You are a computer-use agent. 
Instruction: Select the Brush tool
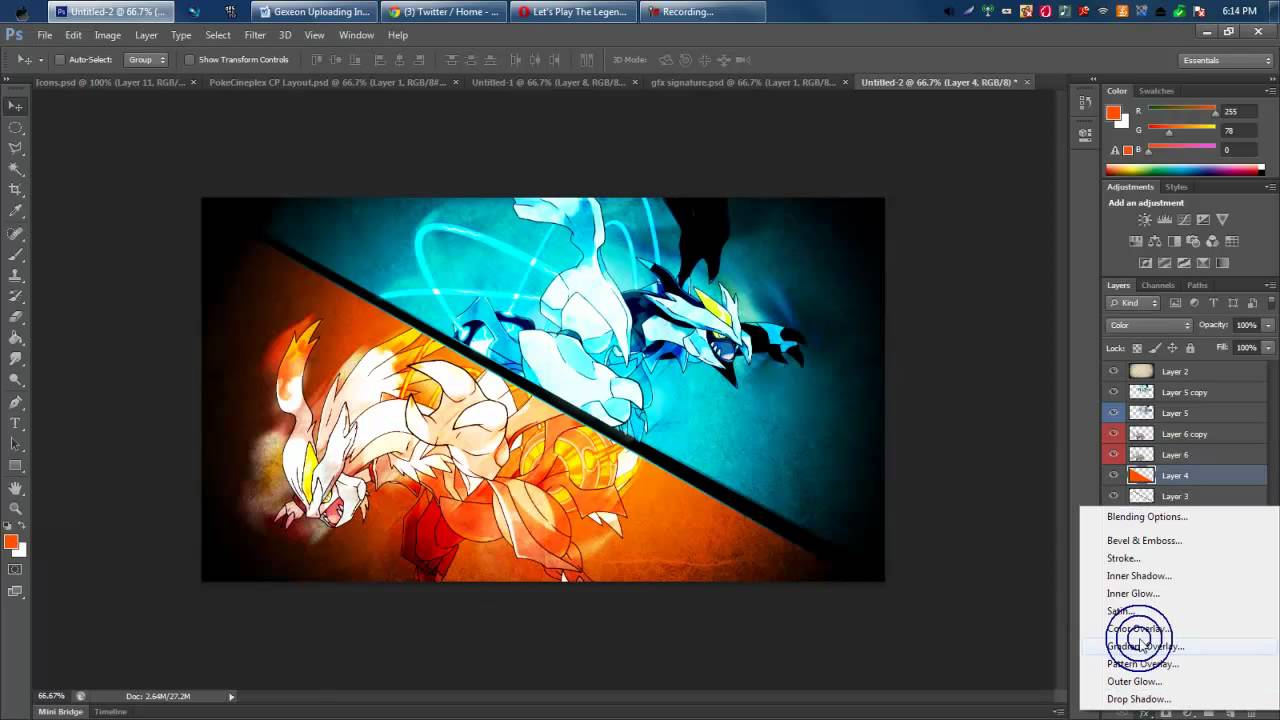click(15, 254)
